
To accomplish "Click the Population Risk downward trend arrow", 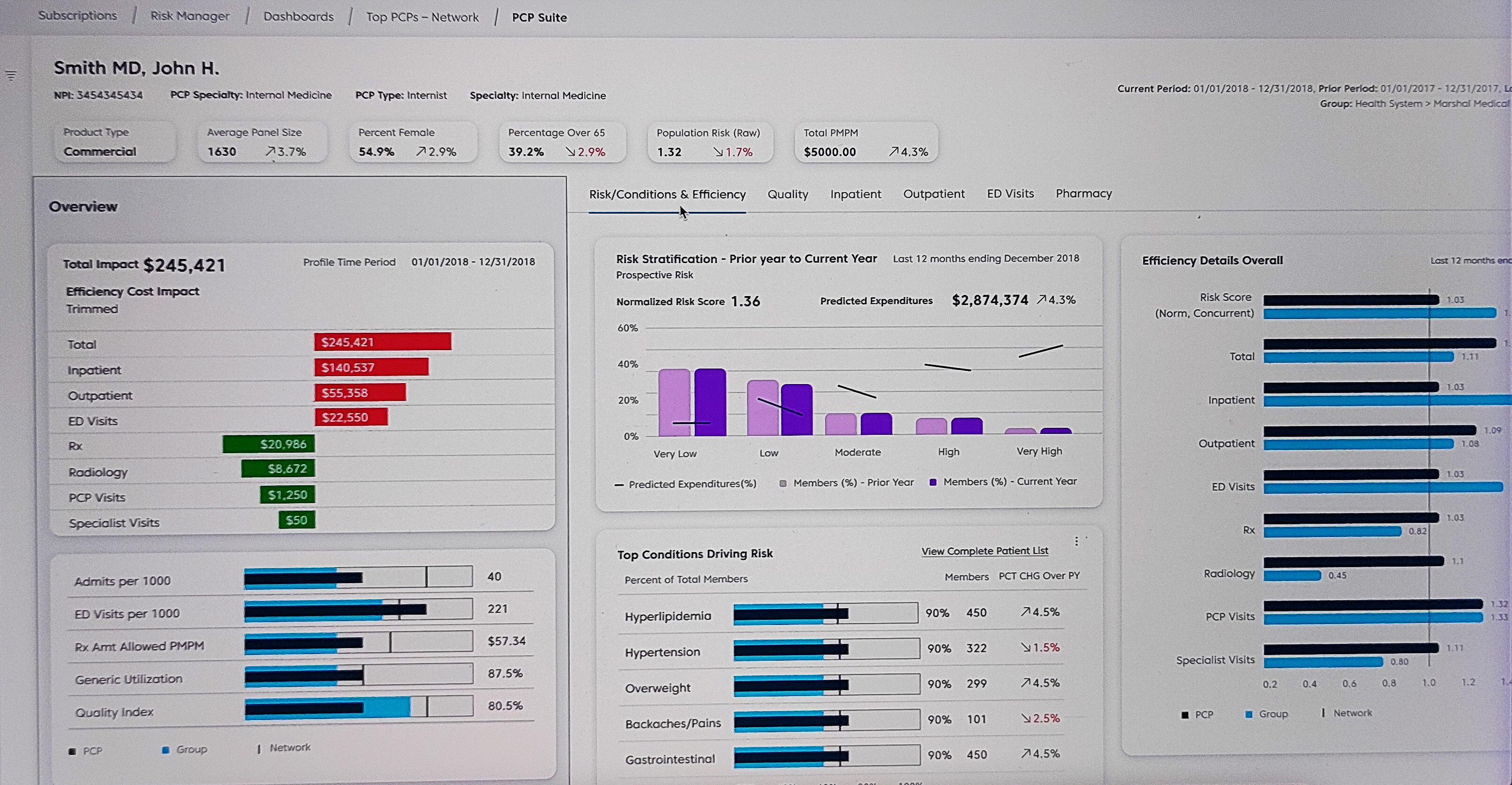I will (x=718, y=152).
